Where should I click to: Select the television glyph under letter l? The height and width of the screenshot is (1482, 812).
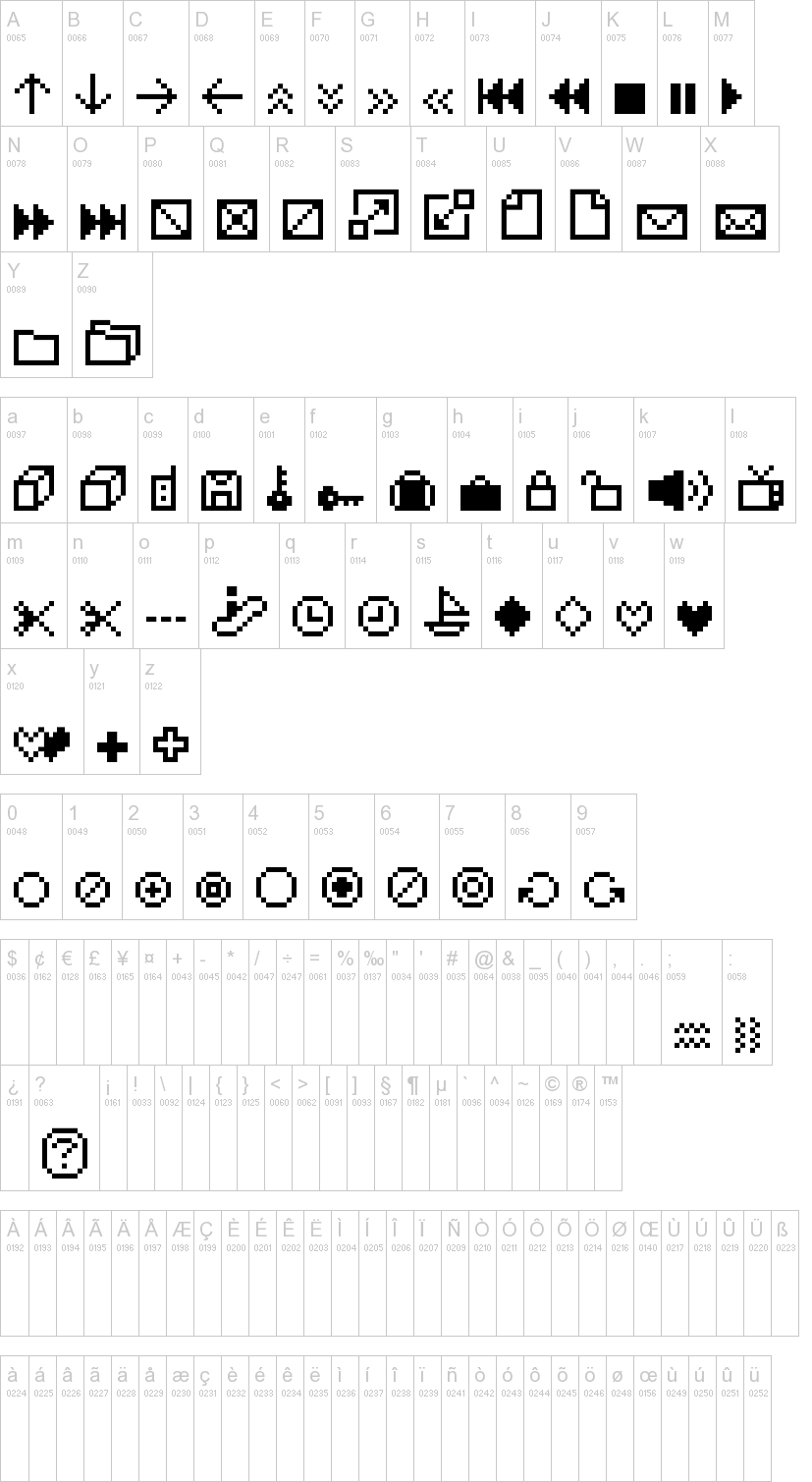click(x=760, y=488)
